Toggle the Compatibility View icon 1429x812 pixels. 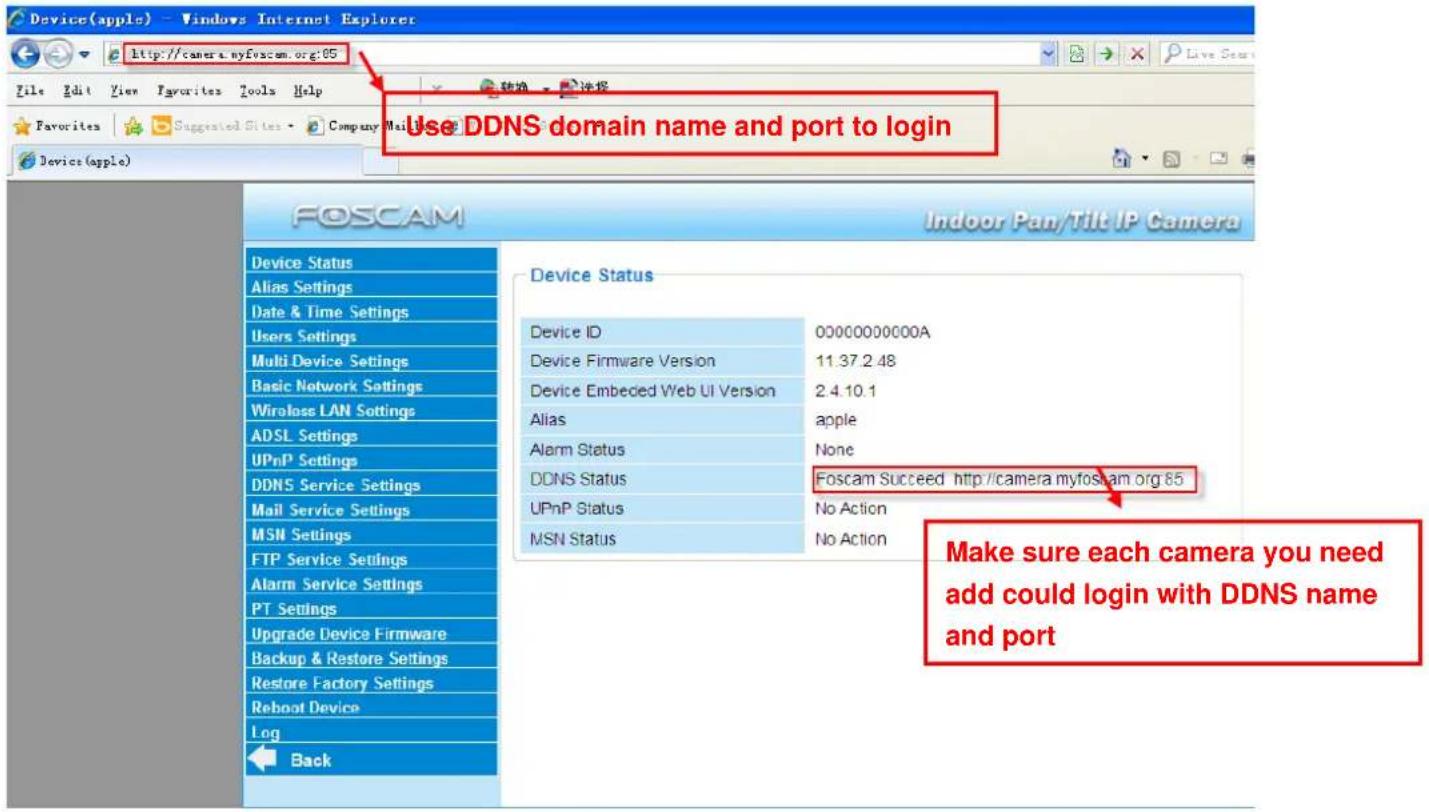coord(1076,54)
